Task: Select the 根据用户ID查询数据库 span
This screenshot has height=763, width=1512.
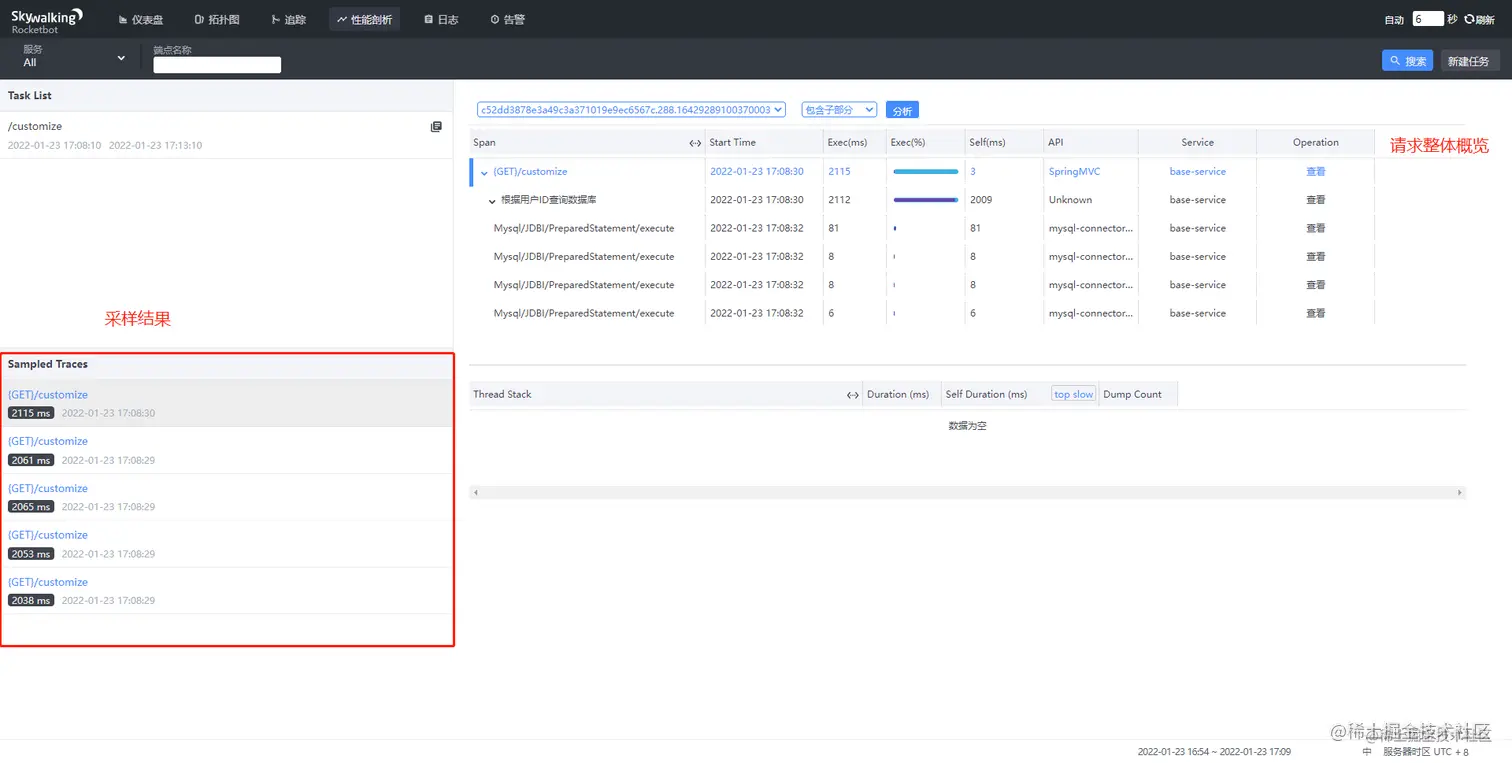Action: point(549,200)
